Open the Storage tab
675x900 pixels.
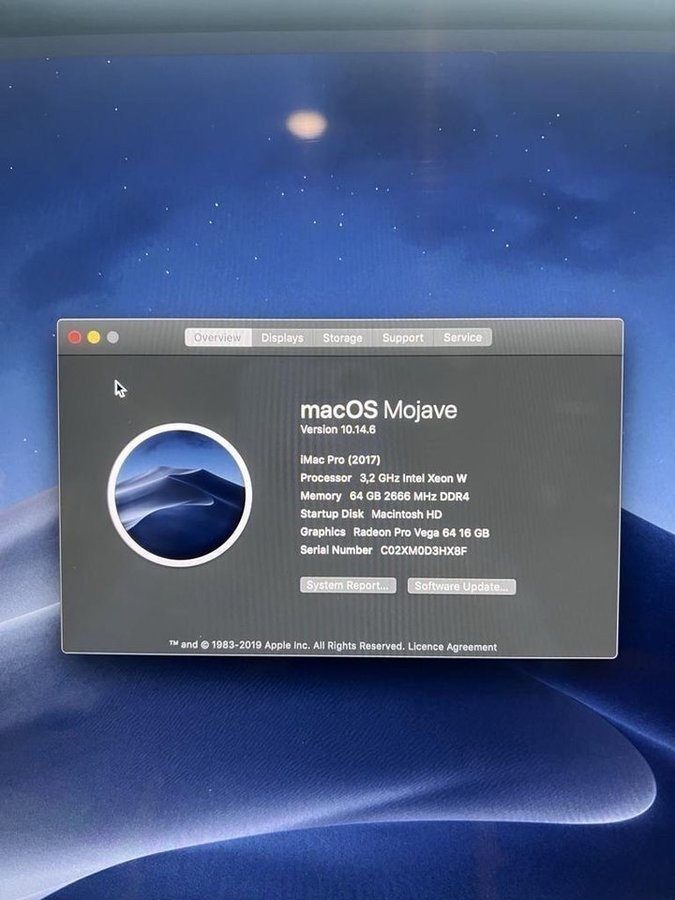point(343,338)
